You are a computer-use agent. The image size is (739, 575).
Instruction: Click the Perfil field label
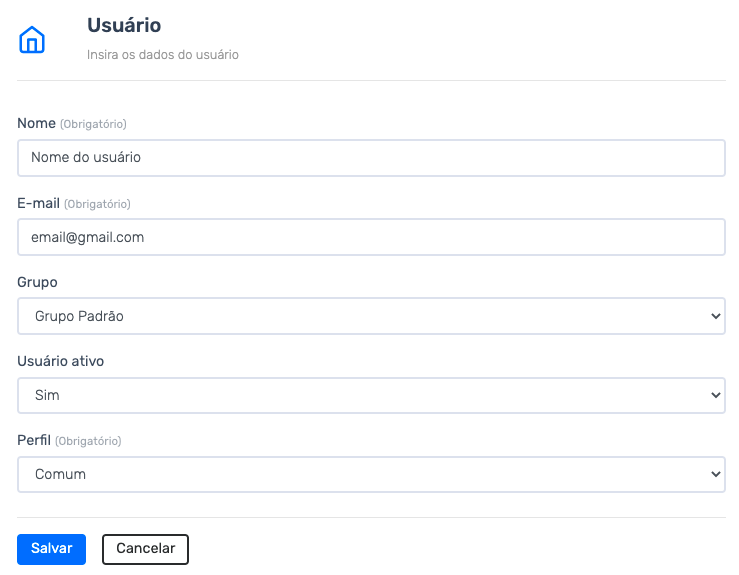[x=34, y=440]
